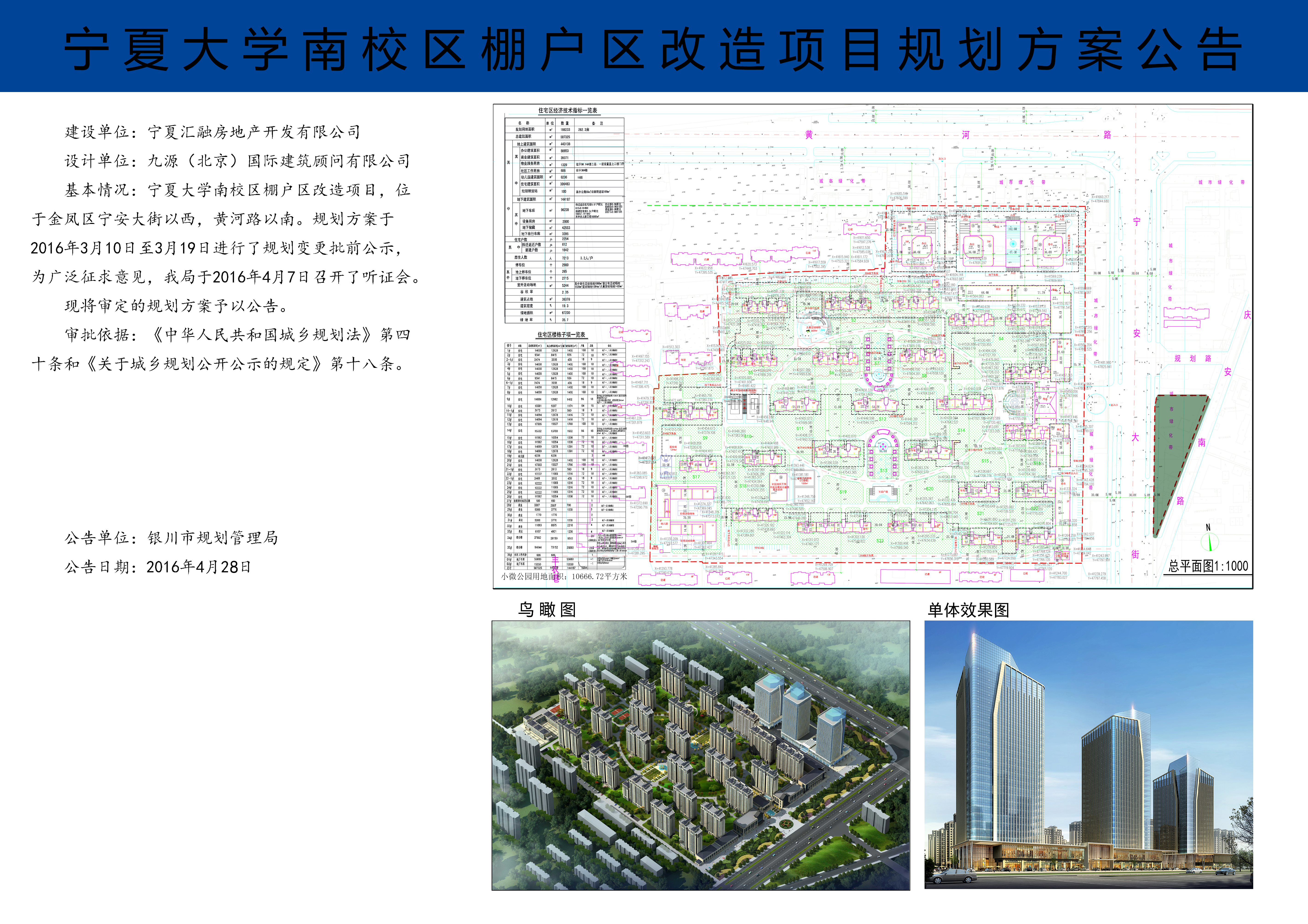Click the table title 住宅区经济技术指标一览表
The height and width of the screenshot is (924, 1308).
point(568,110)
